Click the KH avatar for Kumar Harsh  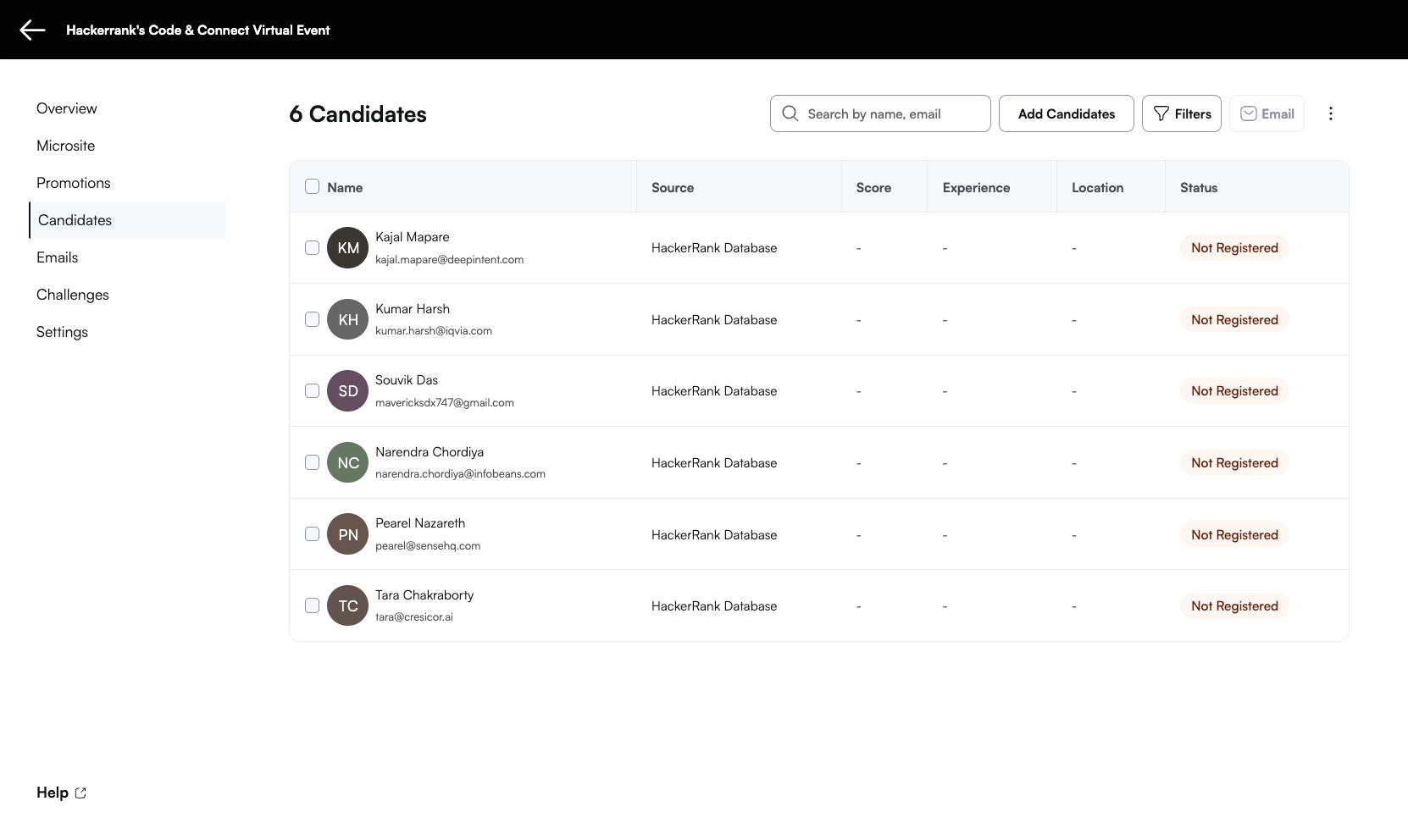tap(347, 319)
